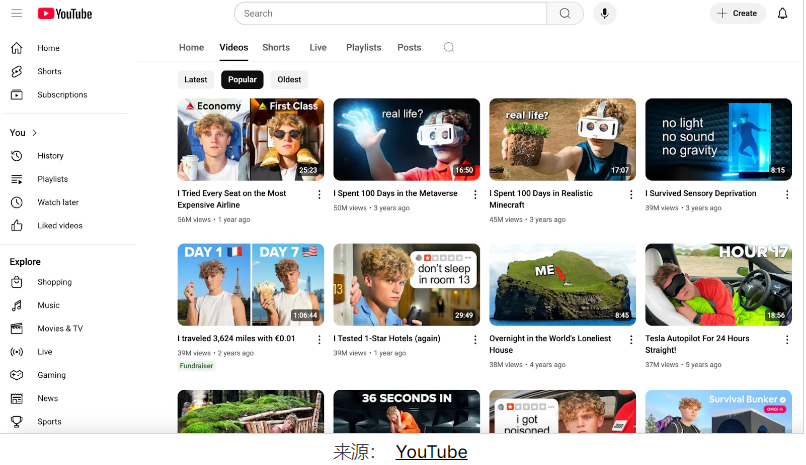Click the Create button

tap(737, 13)
